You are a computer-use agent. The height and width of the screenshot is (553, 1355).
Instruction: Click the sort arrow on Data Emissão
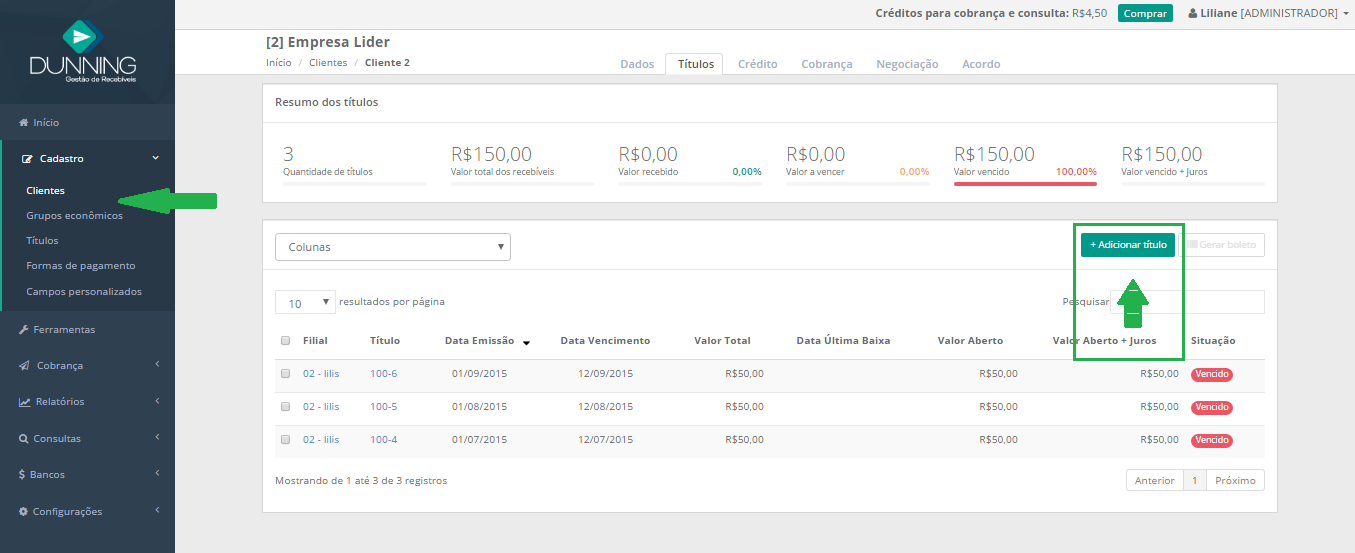tap(526, 342)
